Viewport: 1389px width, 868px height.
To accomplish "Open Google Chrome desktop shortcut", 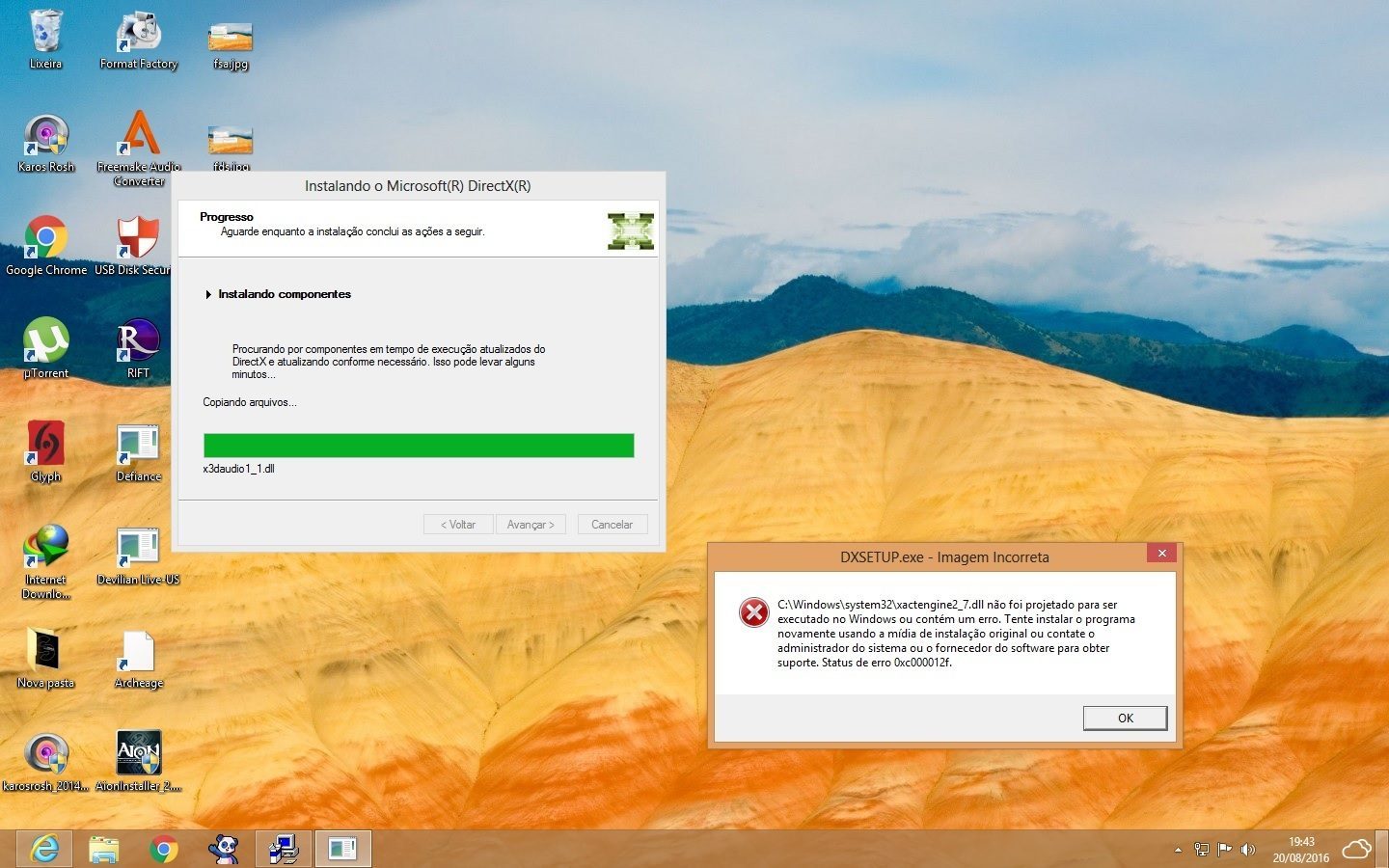I will (x=45, y=245).
